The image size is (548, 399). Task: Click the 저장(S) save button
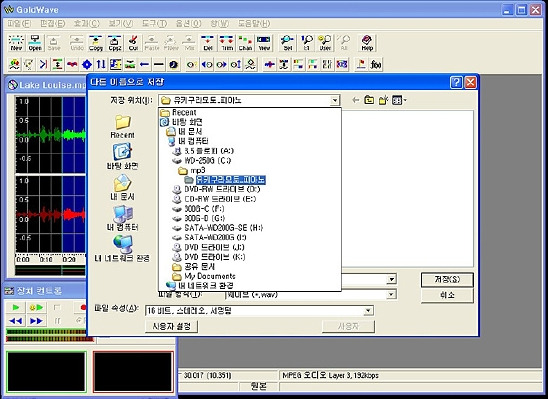pos(447,280)
